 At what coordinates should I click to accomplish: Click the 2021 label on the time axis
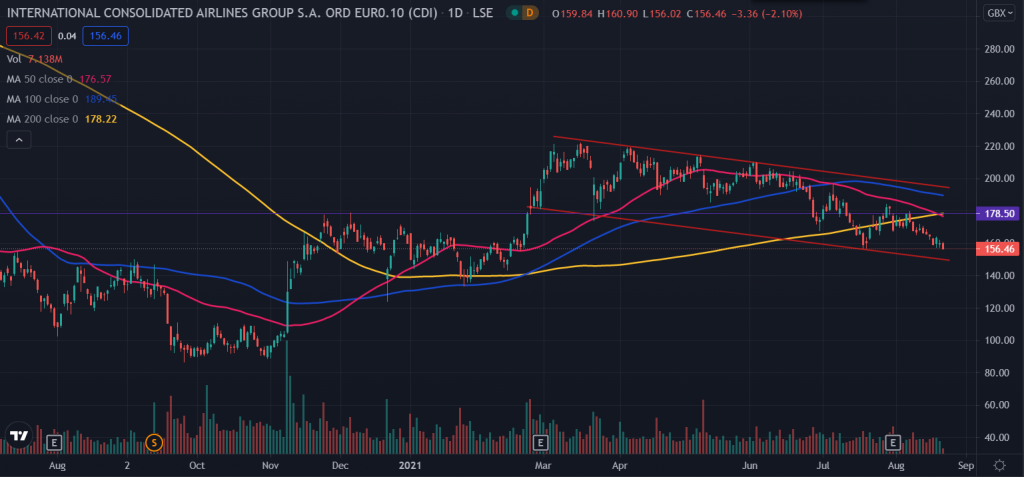pos(411,466)
